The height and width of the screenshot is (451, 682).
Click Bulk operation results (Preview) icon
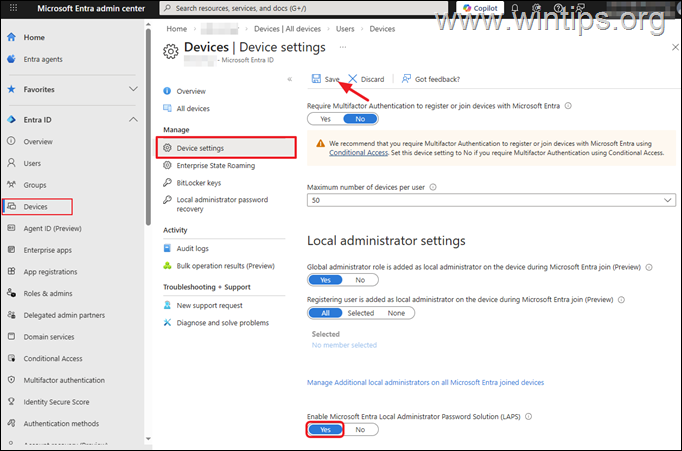tap(167, 265)
